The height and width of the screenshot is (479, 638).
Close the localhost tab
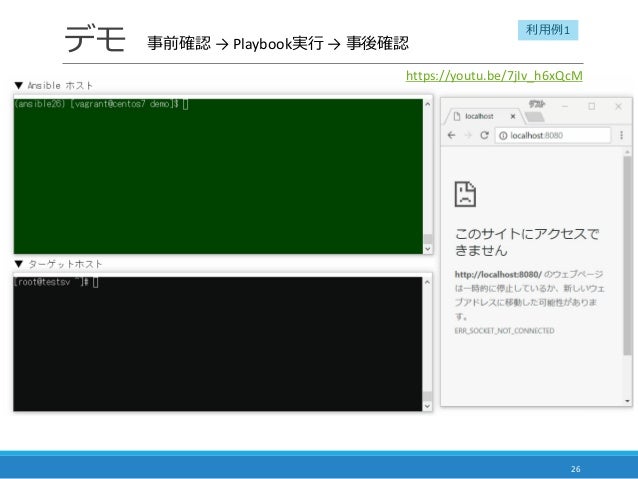click(513, 116)
